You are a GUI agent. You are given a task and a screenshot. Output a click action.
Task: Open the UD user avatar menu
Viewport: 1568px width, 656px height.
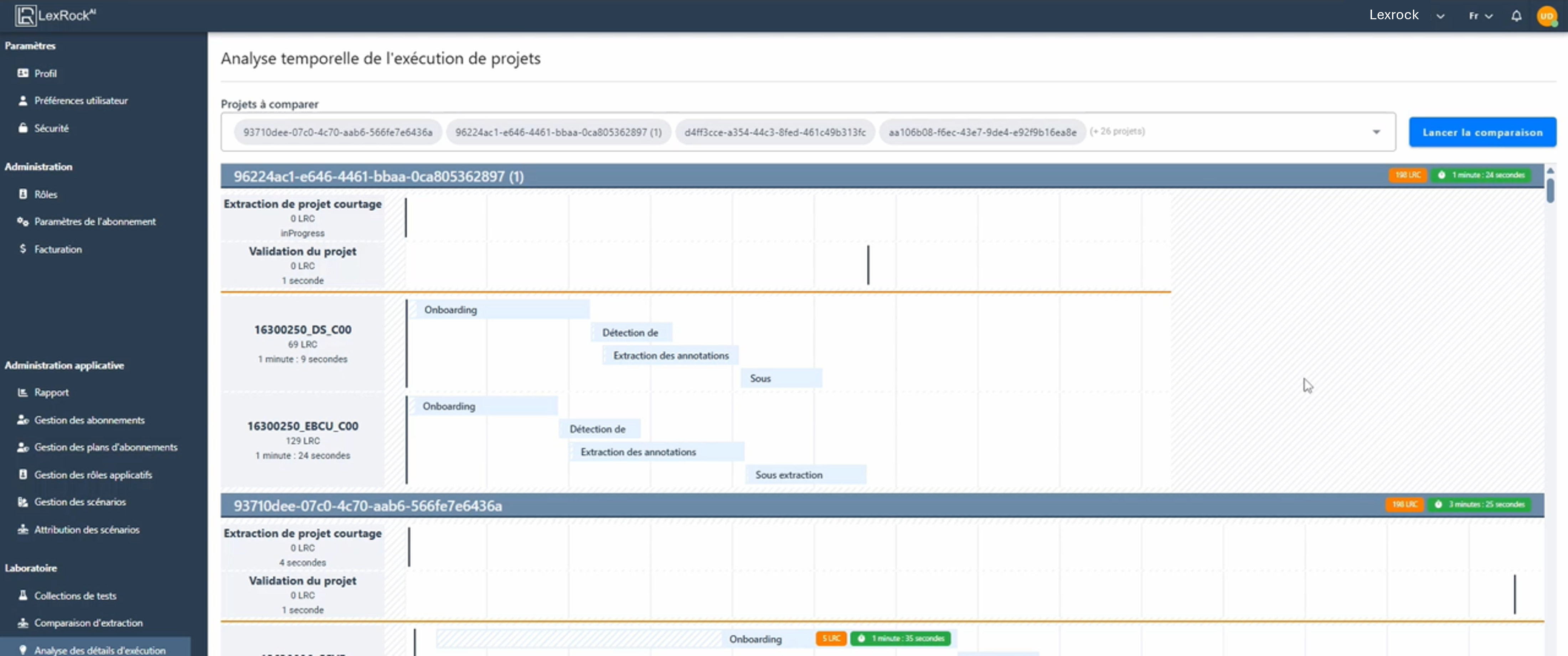pyautogui.click(x=1547, y=16)
